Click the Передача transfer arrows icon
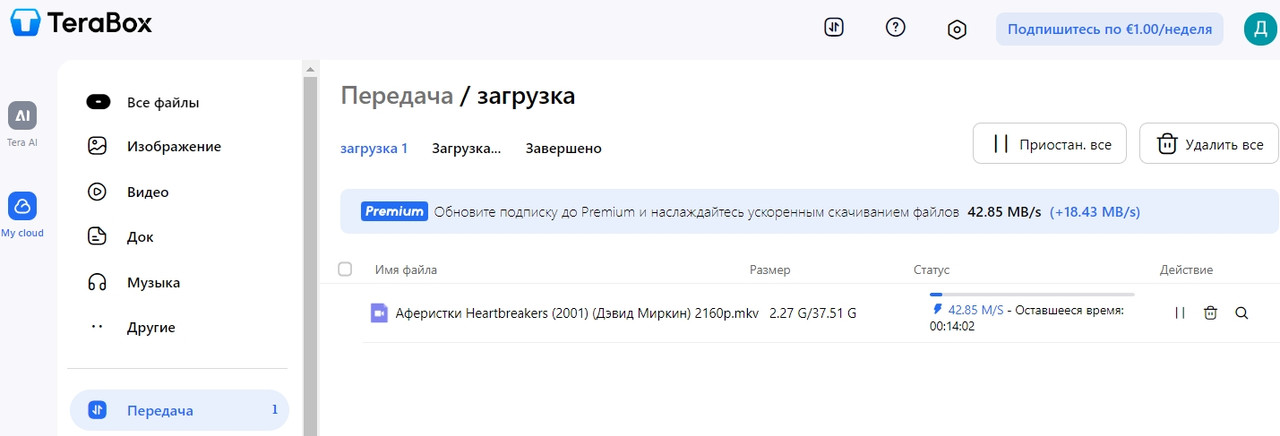The width and height of the screenshot is (1280, 436). point(98,410)
